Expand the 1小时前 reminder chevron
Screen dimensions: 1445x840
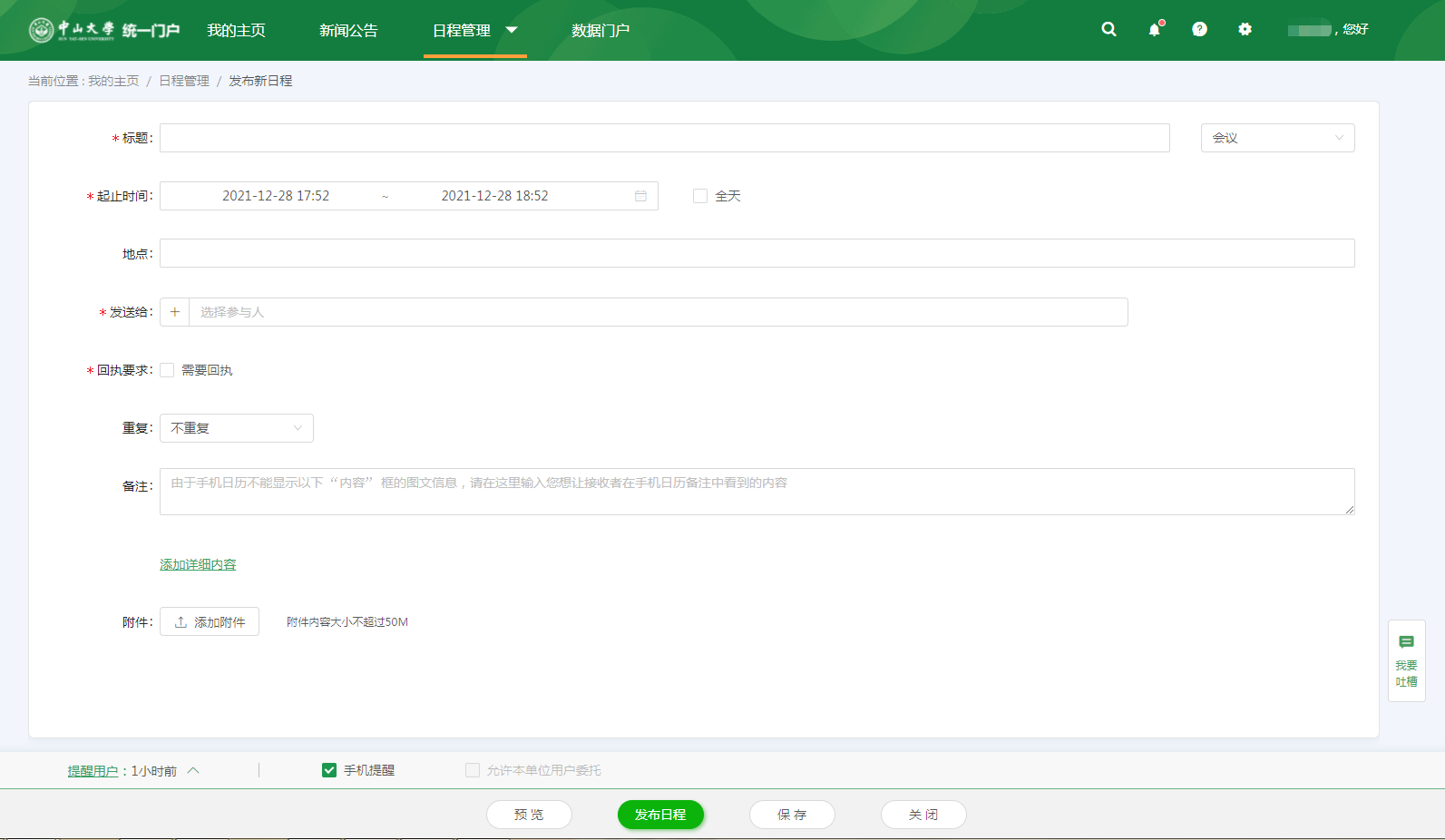[193, 770]
